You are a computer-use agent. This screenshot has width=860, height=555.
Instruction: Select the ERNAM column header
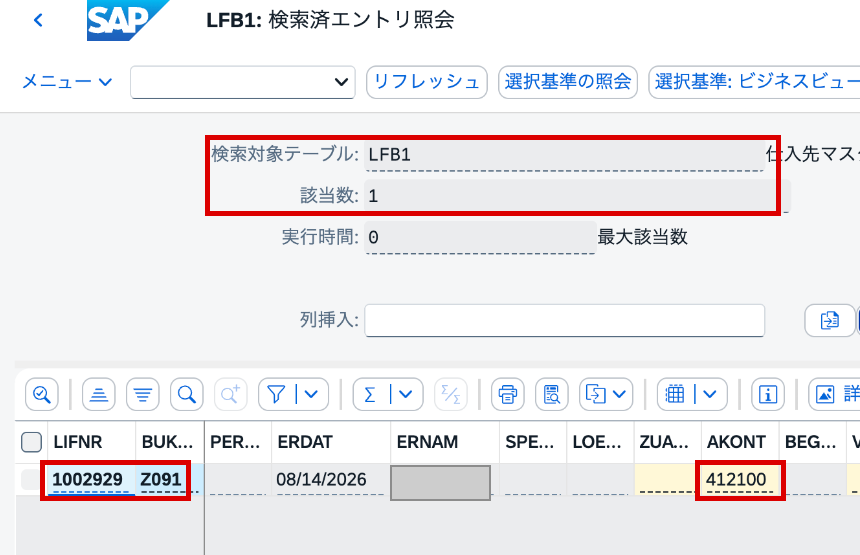pyautogui.click(x=445, y=442)
